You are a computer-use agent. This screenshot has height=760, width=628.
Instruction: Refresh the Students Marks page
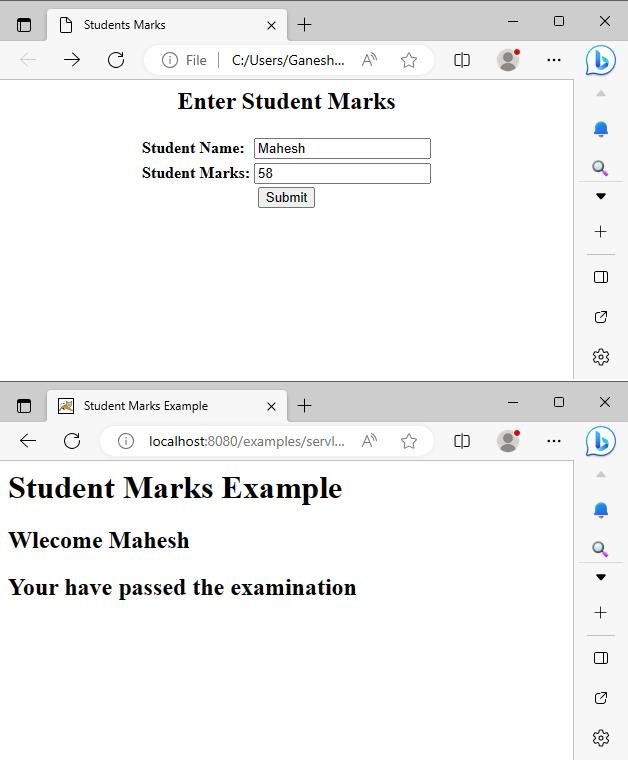pos(116,60)
